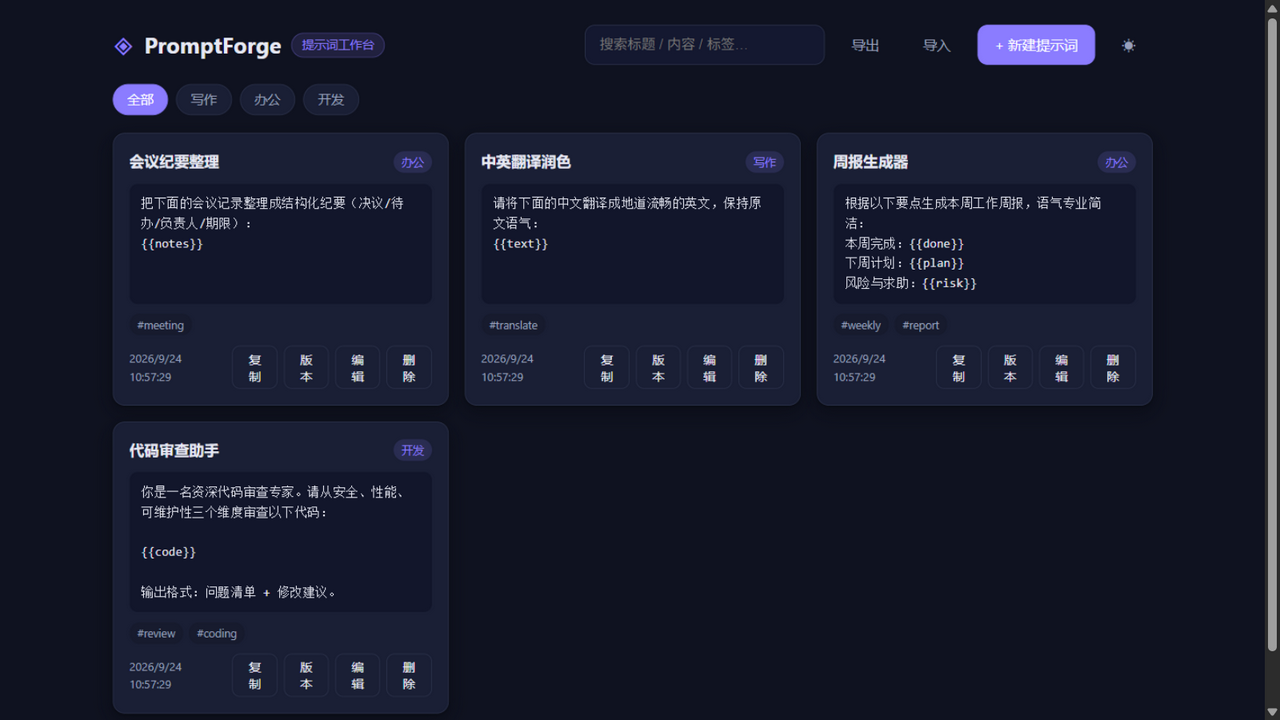Click 开发 badge on 代码审查助手 card

point(413,450)
